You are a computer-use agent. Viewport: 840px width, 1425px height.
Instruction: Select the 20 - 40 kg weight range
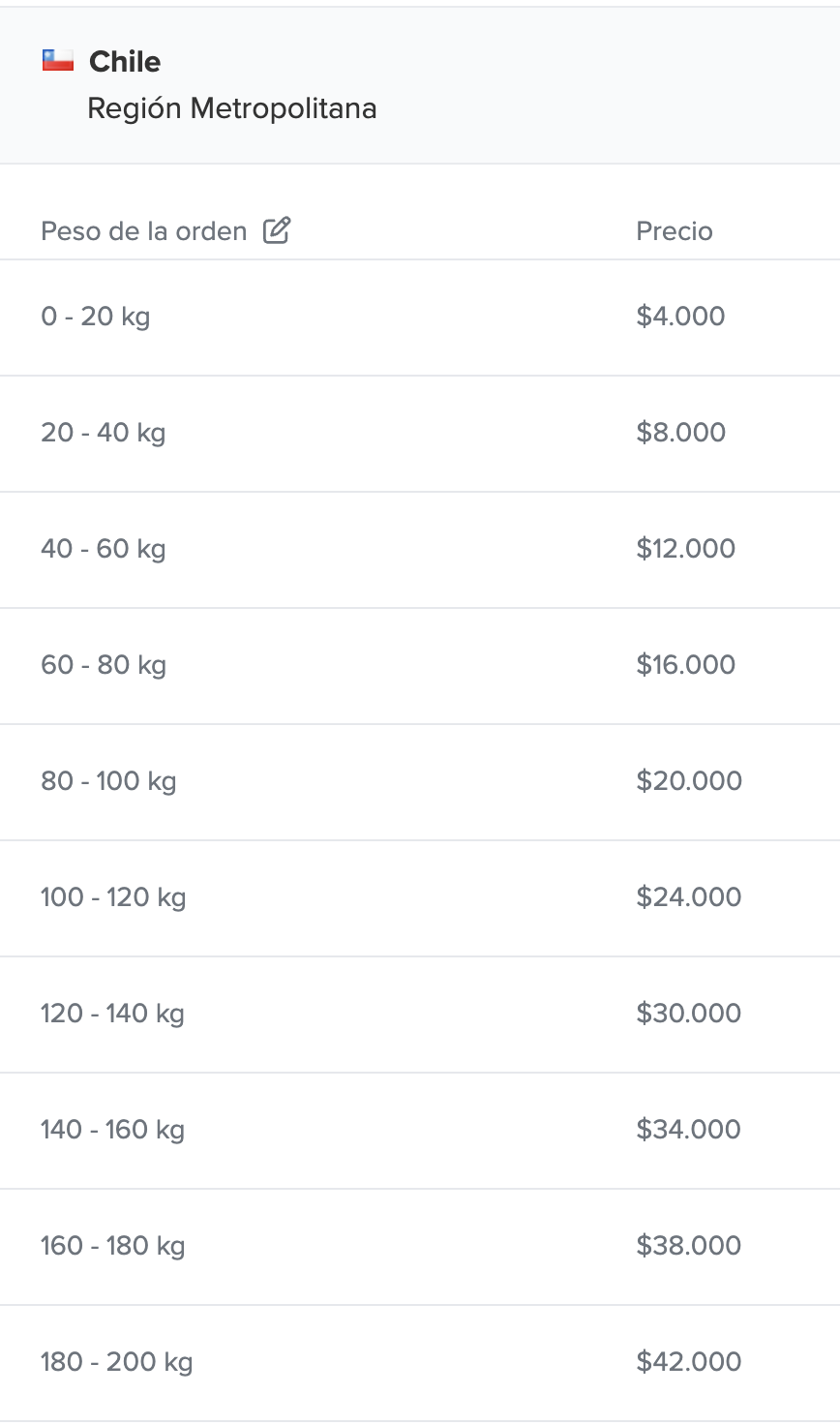[104, 433]
